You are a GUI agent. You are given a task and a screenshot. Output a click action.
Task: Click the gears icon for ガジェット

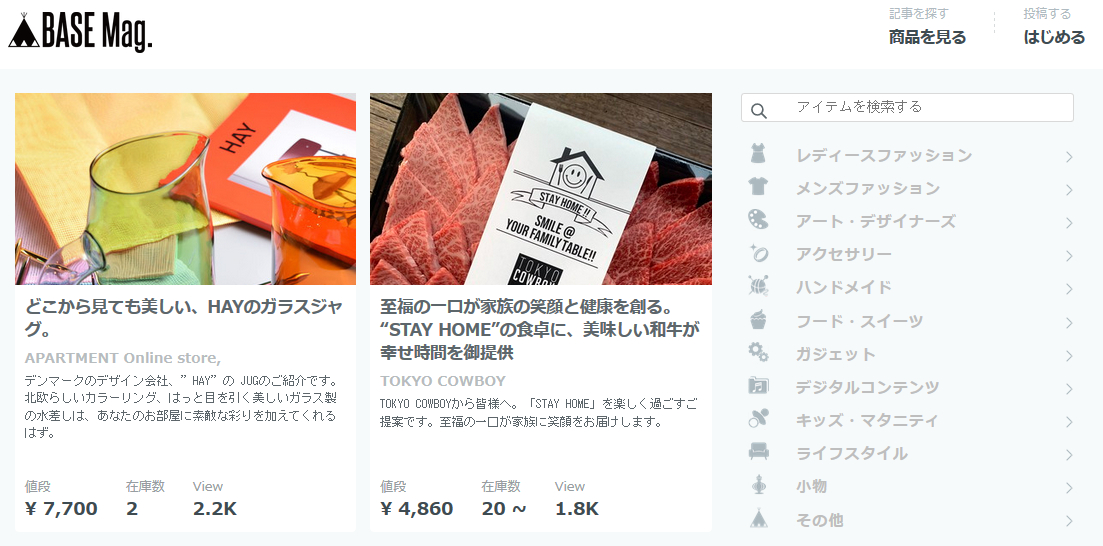tap(758, 353)
